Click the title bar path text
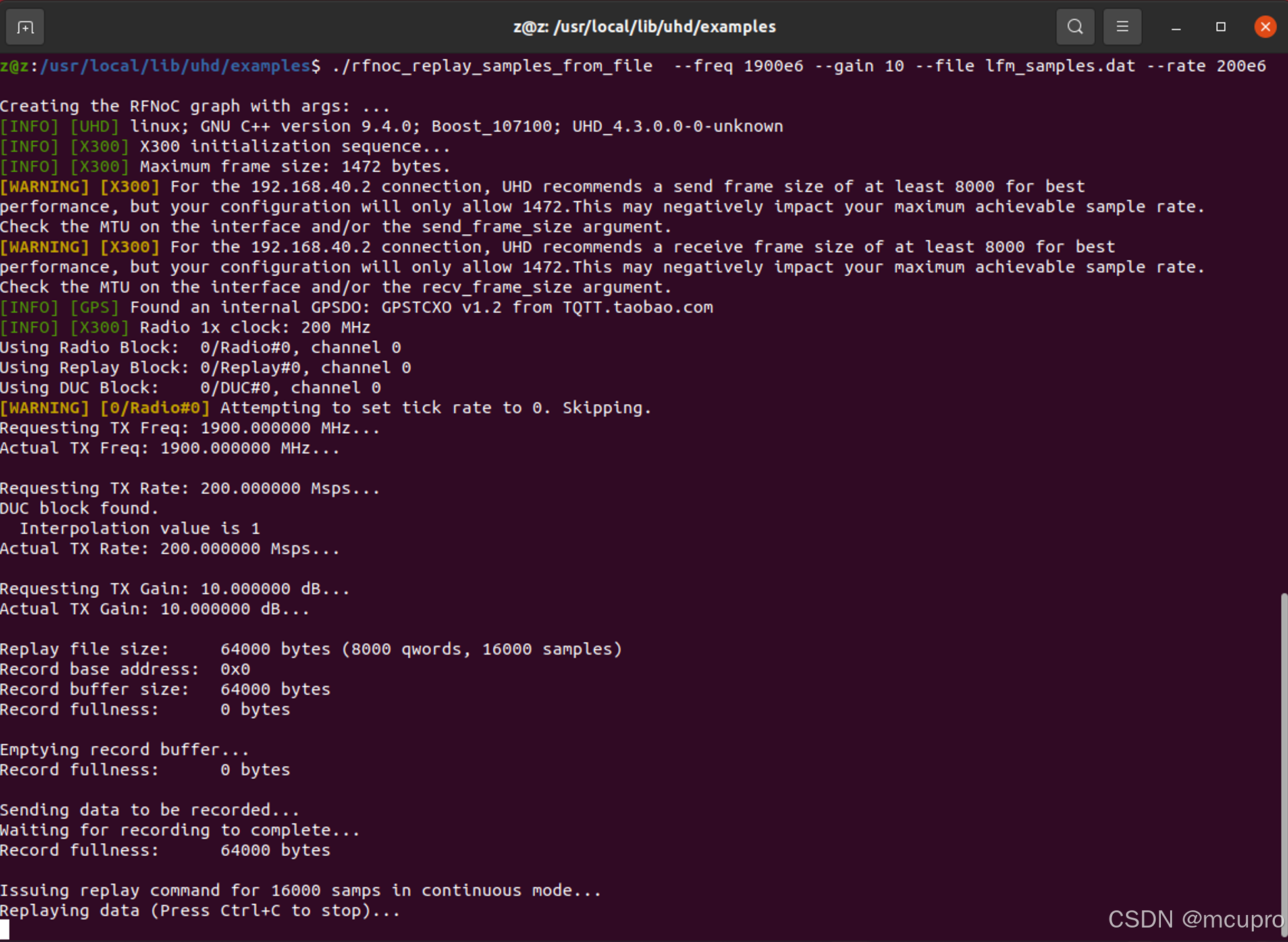This screenshot has height=942, width=1288. [644, 26]
